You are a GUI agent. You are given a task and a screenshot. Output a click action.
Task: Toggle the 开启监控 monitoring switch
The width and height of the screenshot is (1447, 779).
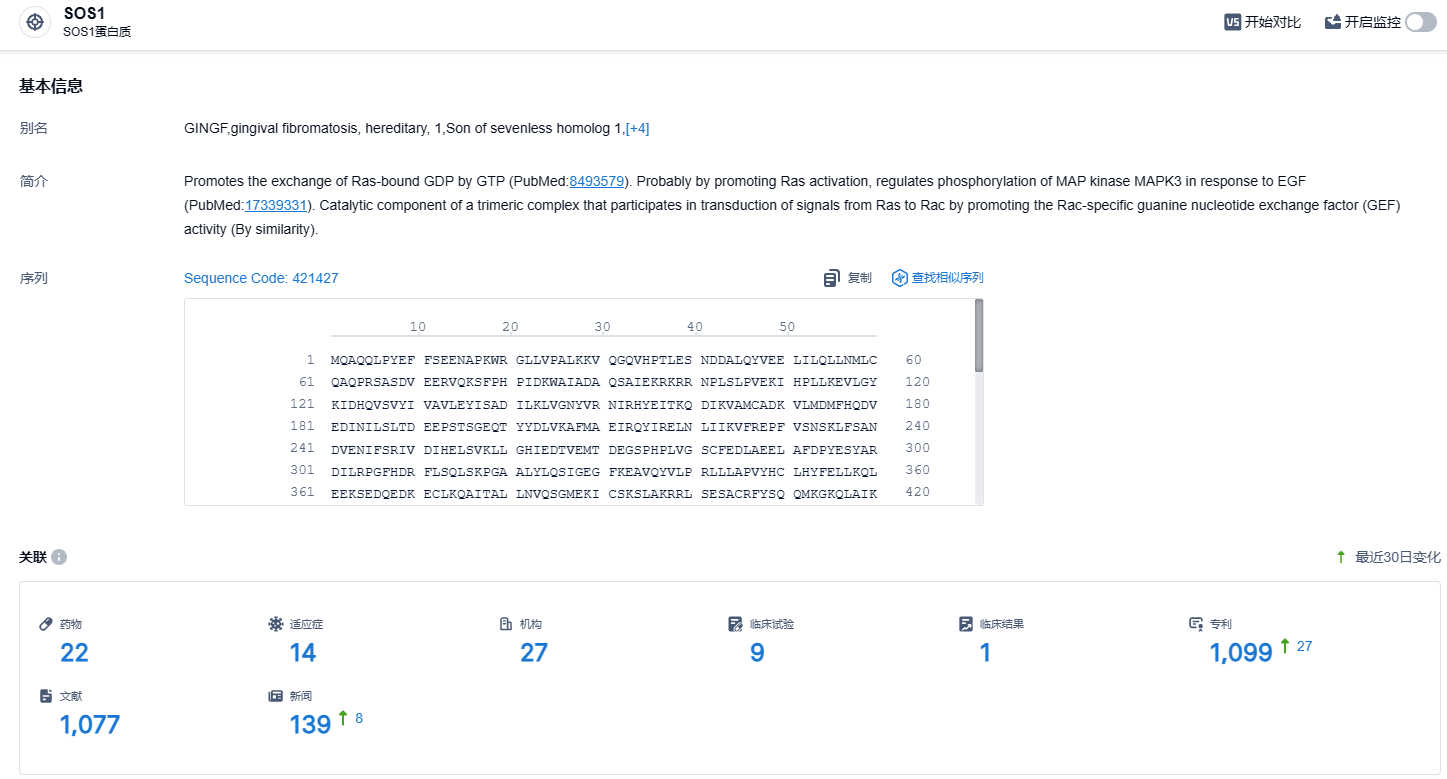click(x=1420, y=22)
